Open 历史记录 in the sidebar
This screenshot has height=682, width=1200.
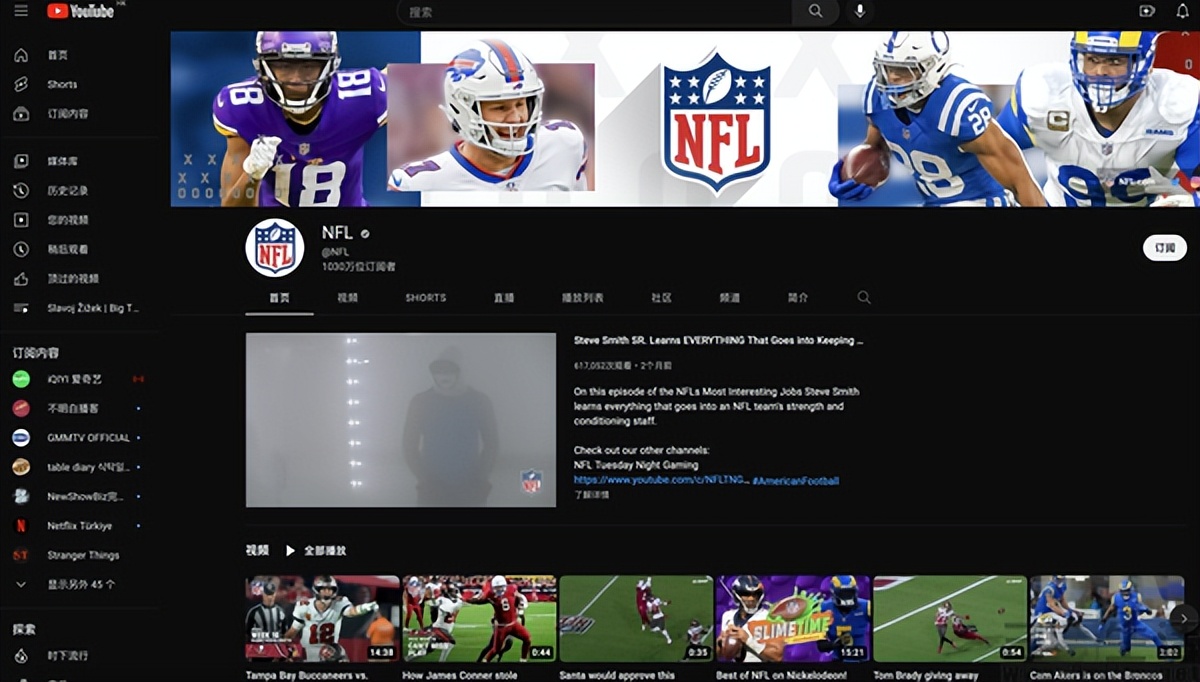coord(67,190)
